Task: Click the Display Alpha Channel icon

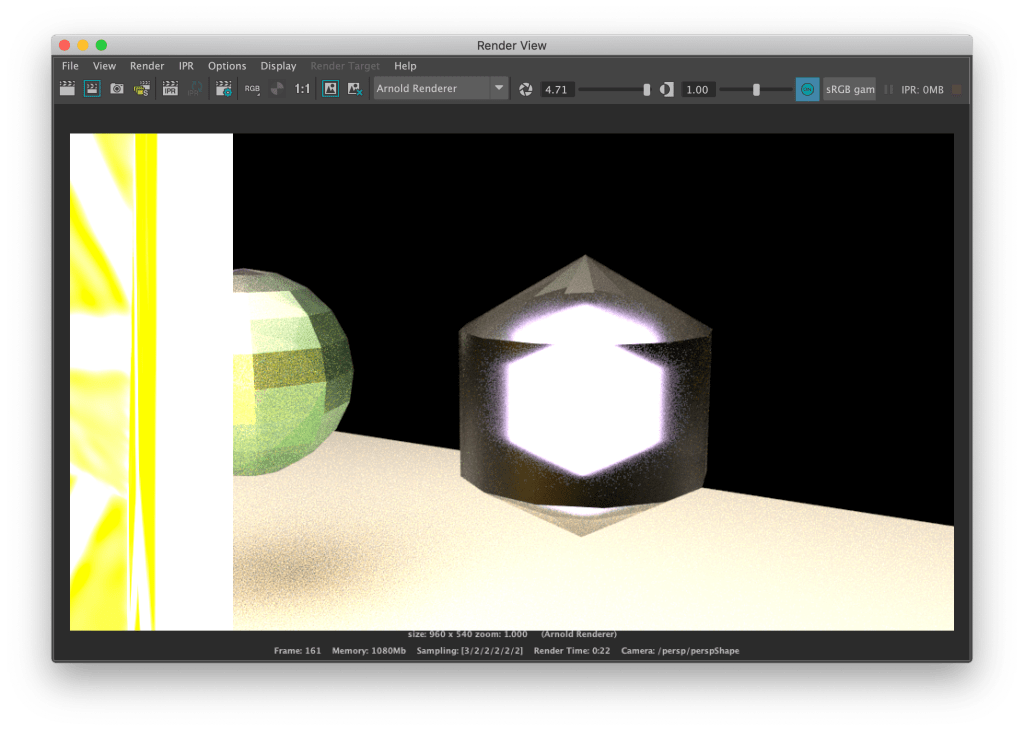Action: [277, 89]
